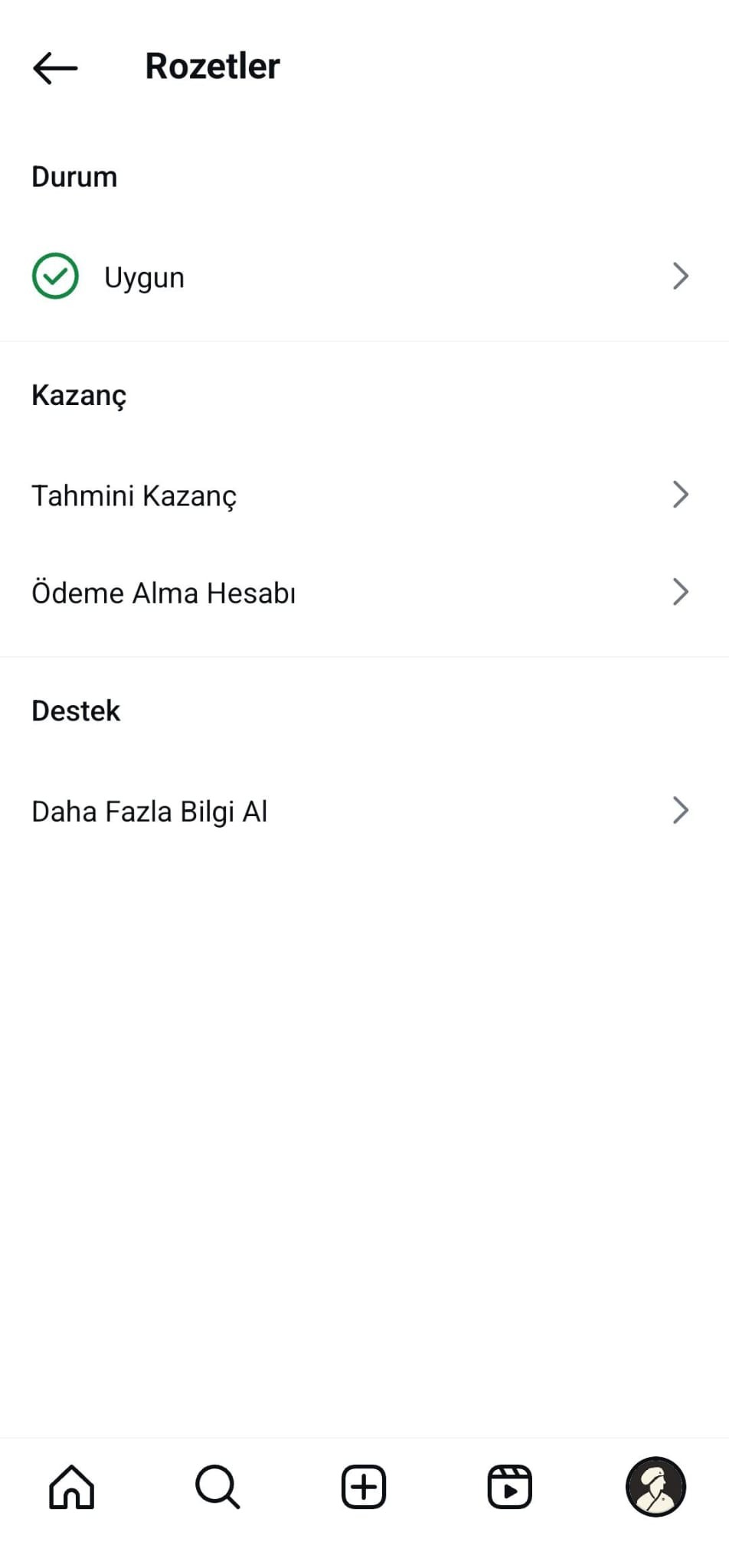Open Ödeme Alma Hesabı entry
729x1568 pixels.
tap(364, 593)
